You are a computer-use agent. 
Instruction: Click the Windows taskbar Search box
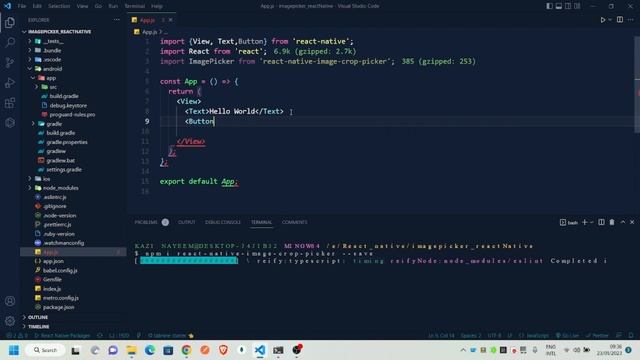45,350
